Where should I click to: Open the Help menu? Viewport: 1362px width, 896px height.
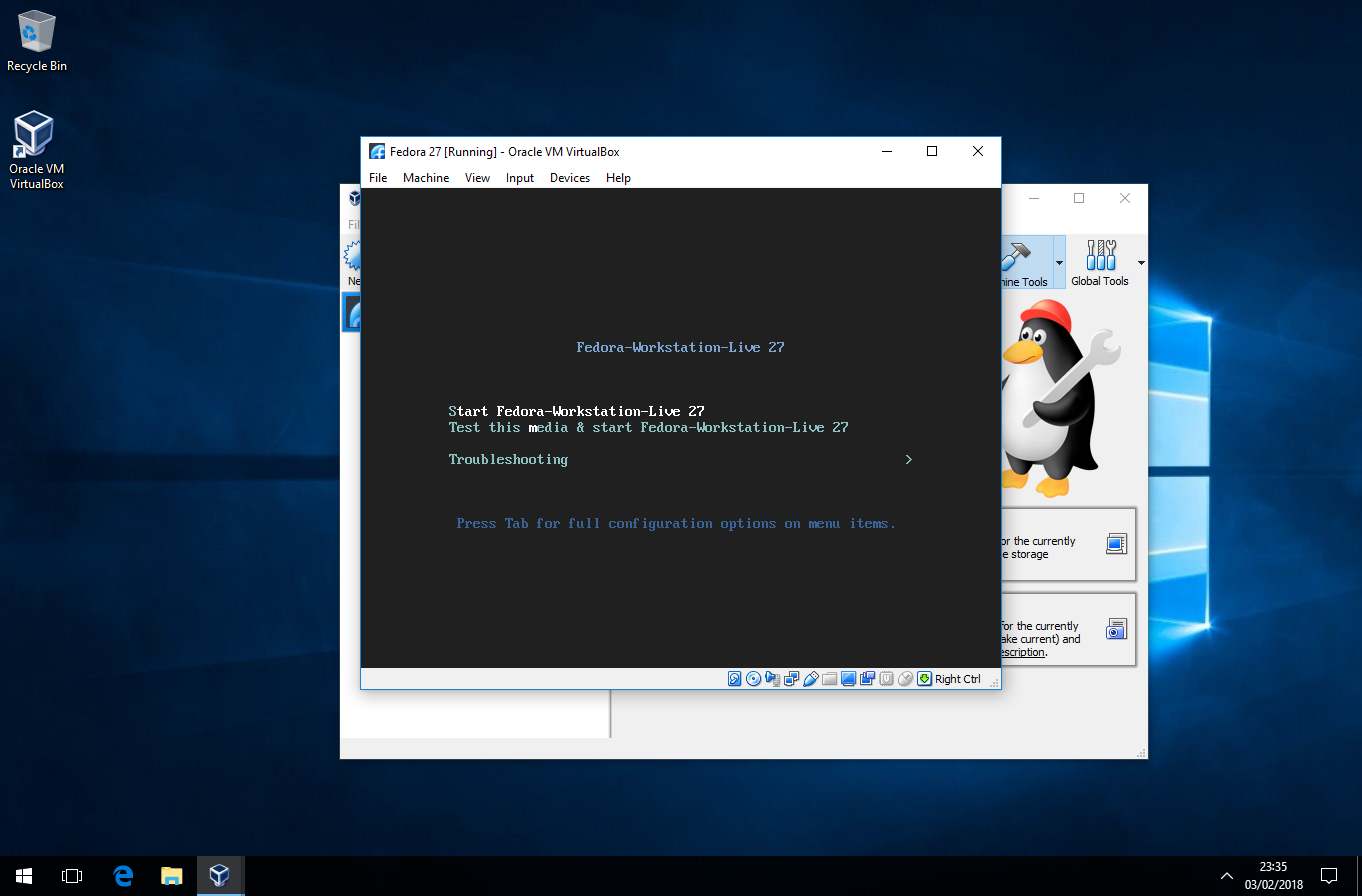[618, 178]
